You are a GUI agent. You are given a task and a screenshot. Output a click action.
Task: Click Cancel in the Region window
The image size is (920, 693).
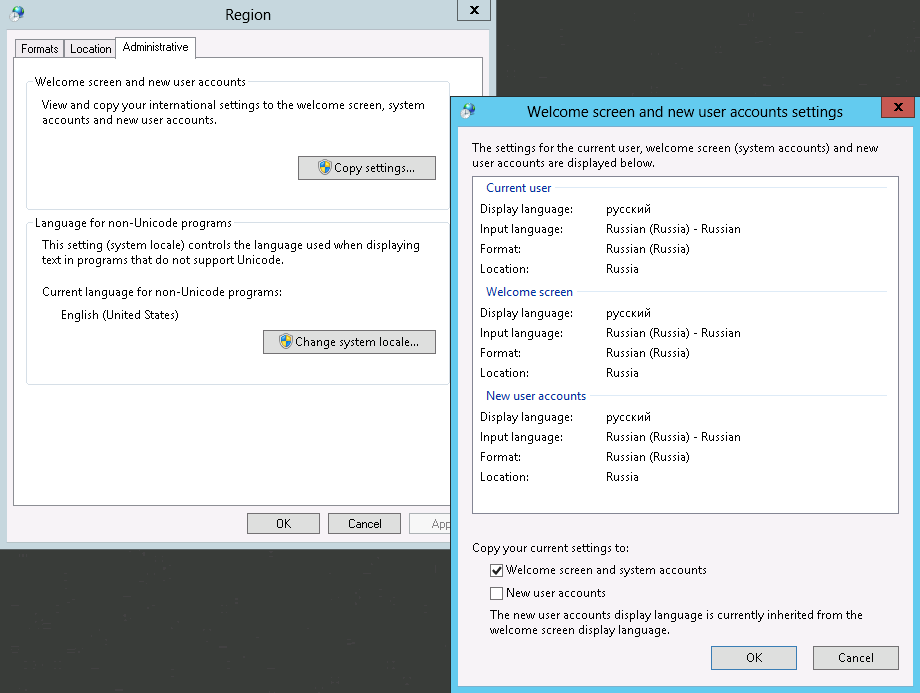364,523
